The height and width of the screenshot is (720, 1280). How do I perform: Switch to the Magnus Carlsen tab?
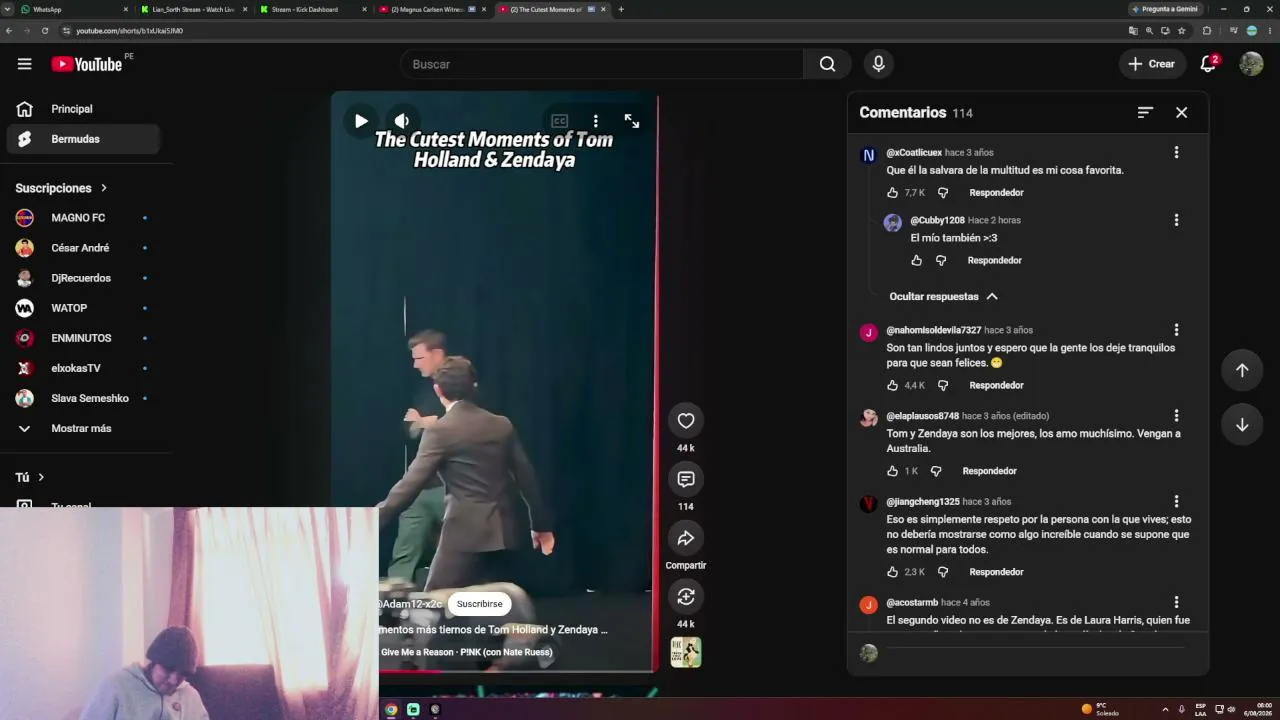tap(431, 9)
